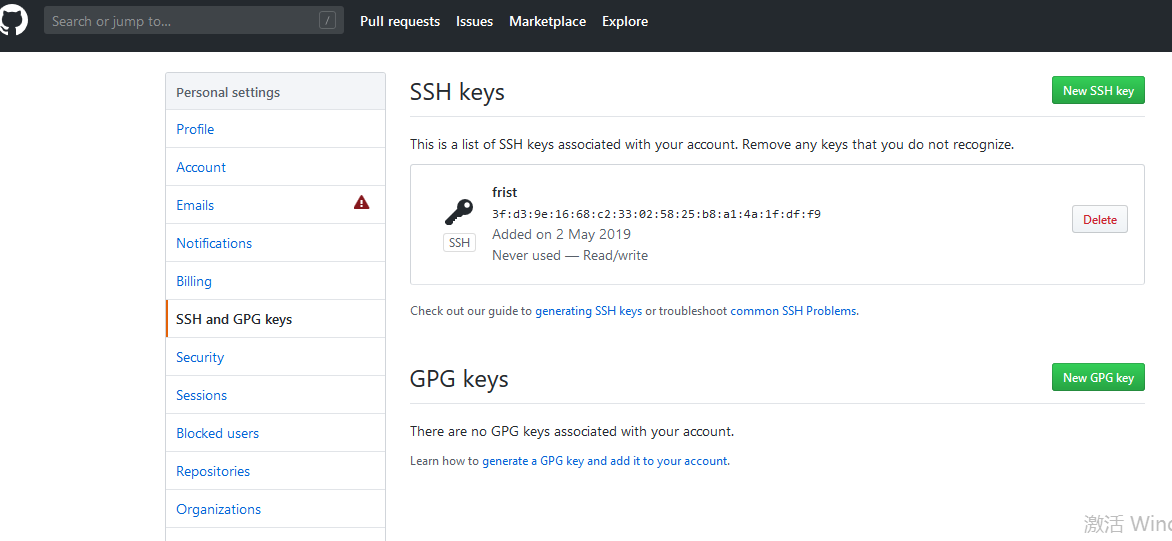Open common SSH Problems link
Screen dimensions: 1172x541
794,311
